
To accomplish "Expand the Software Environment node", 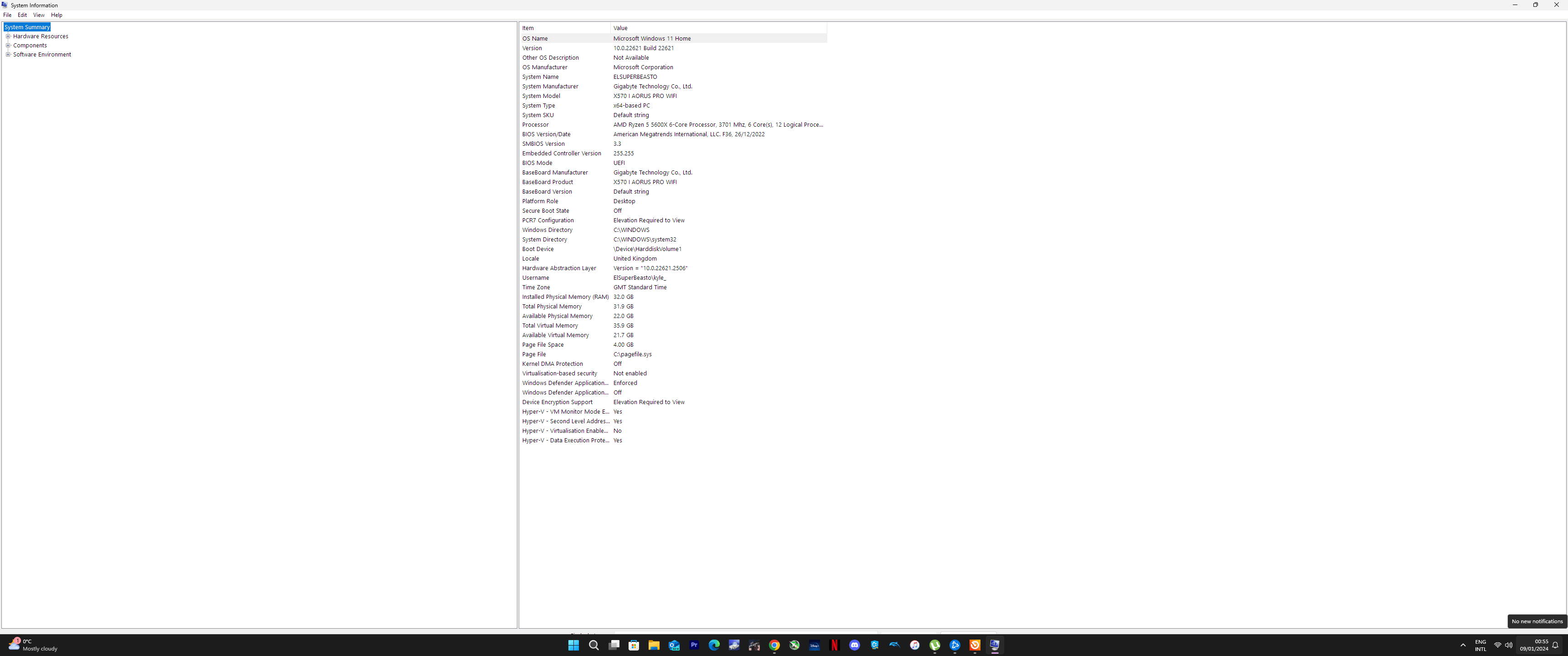I will coord(9,55).
